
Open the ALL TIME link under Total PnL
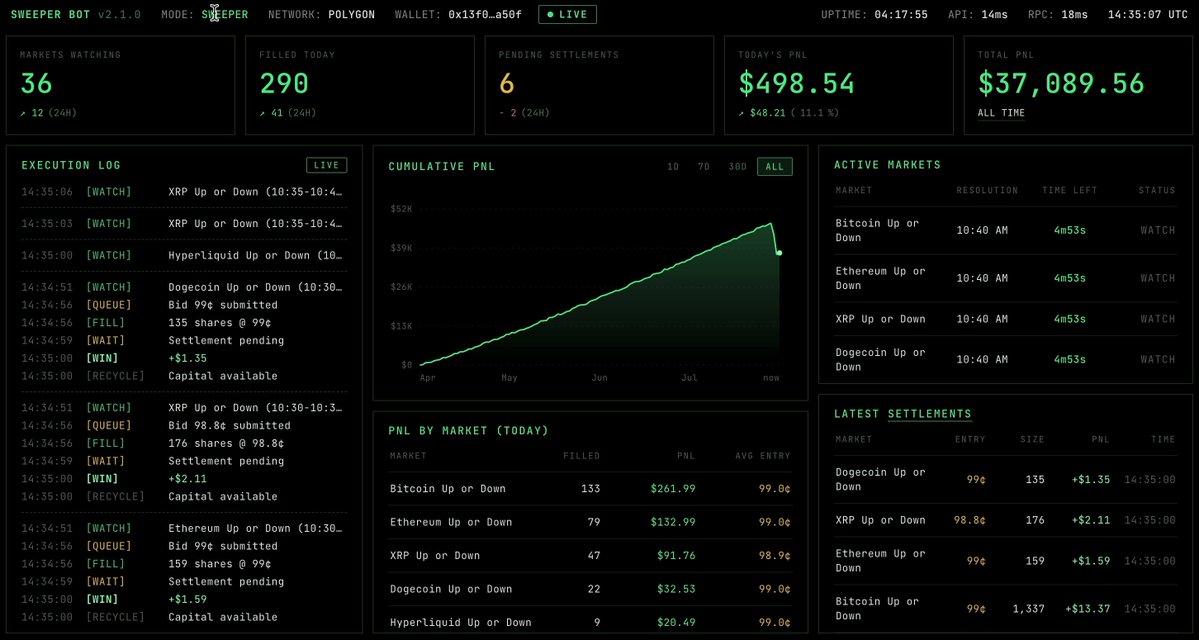tap(1001, 113)
